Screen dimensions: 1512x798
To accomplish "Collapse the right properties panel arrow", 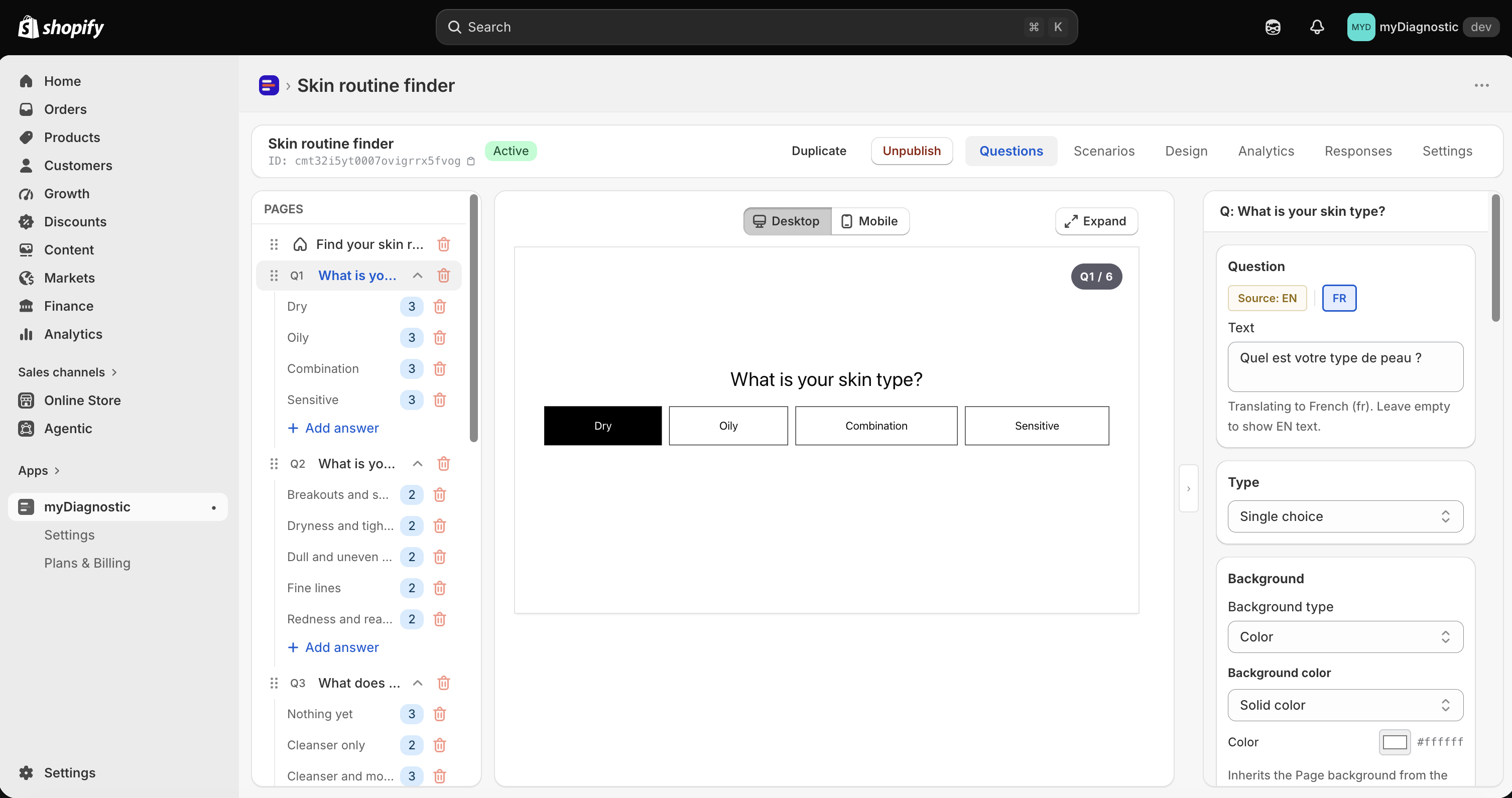I will click(1188, 488).
